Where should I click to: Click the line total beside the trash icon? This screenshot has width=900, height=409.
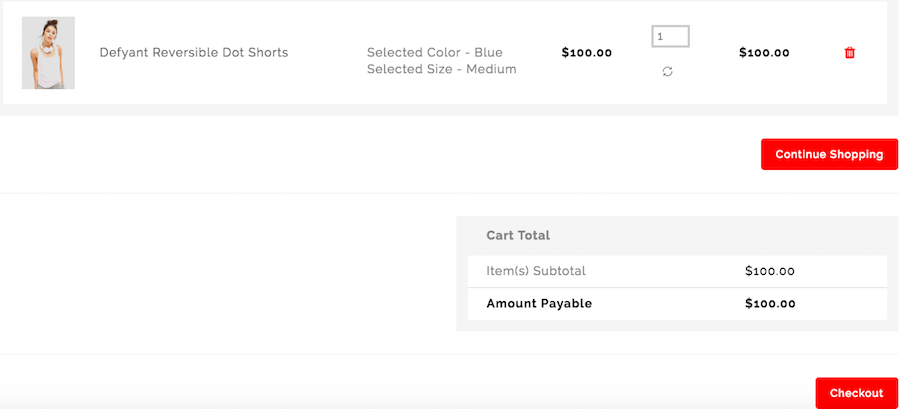click(x=764, y=53)
